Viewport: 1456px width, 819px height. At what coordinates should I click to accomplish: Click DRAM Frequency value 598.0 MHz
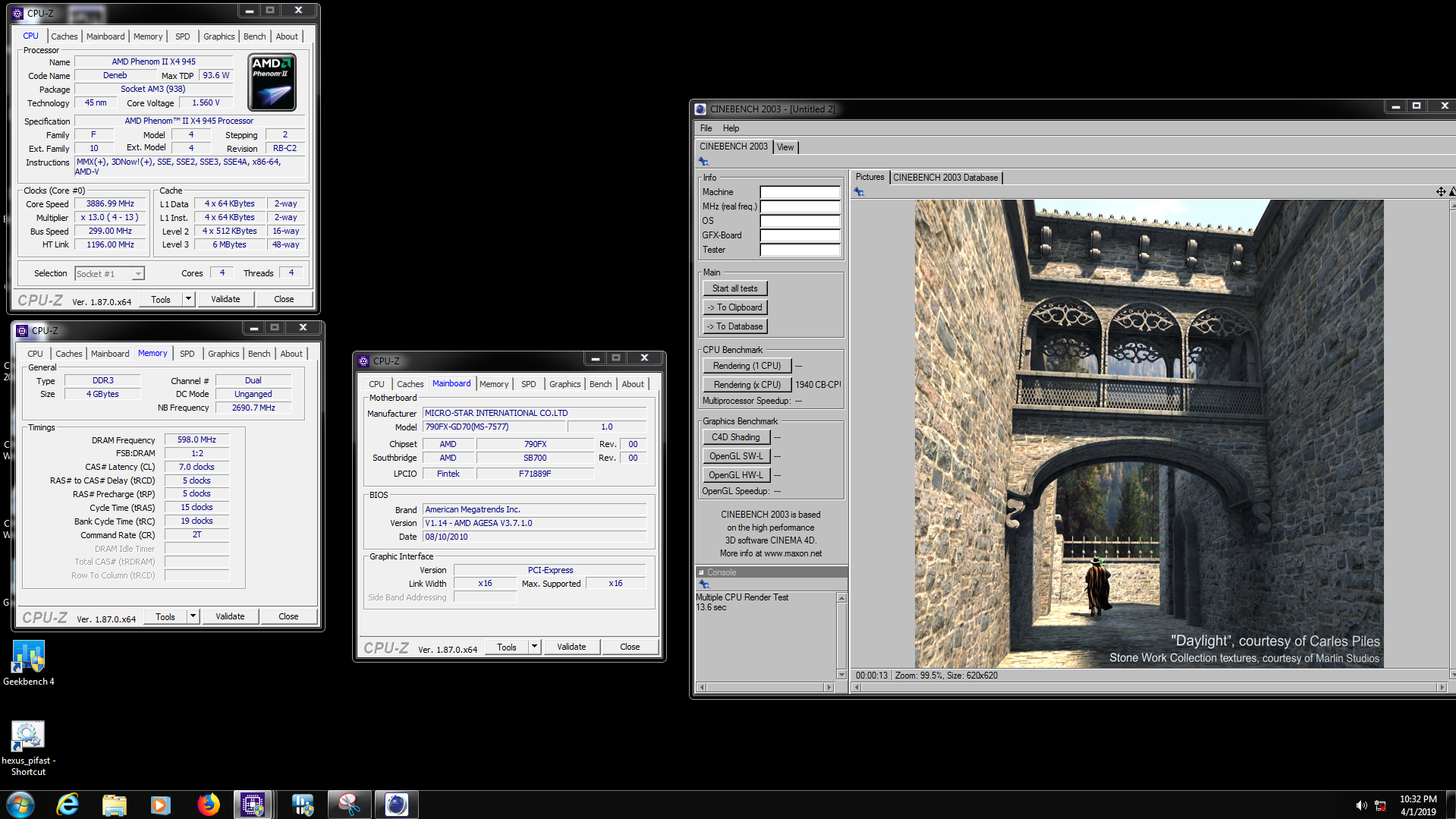[197, 440]
